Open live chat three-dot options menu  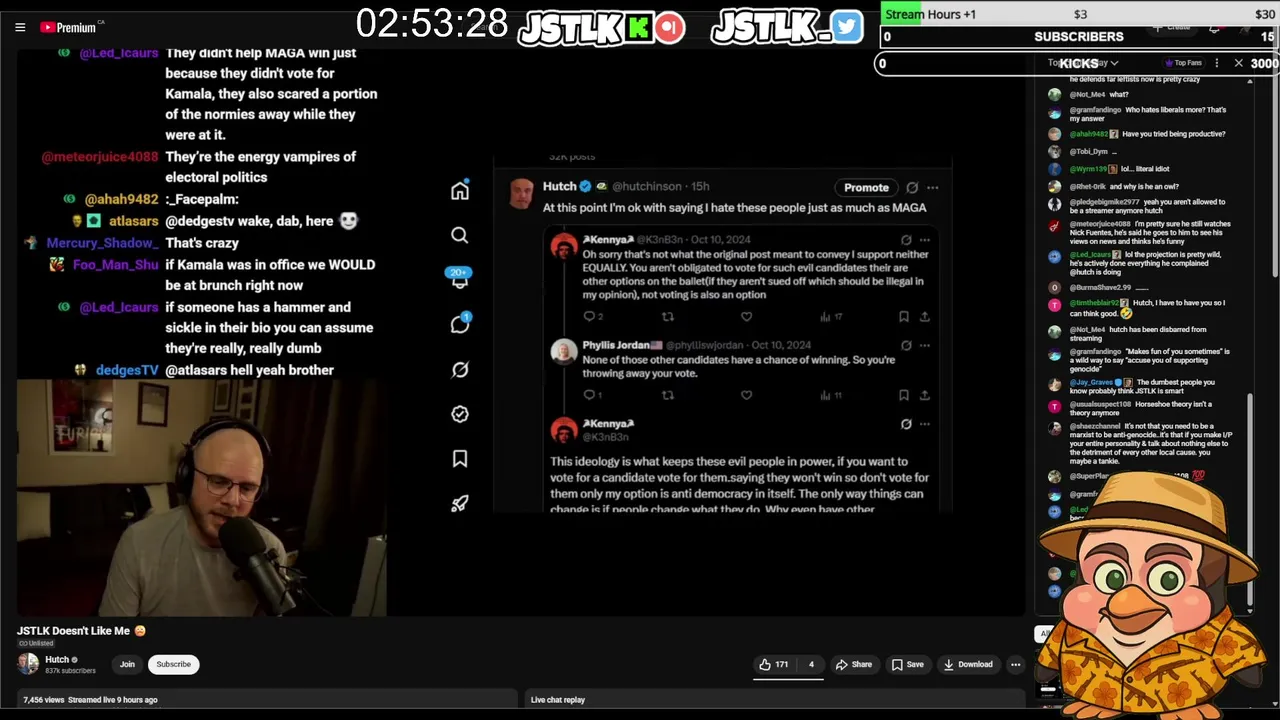click(x=1216, y=63)
